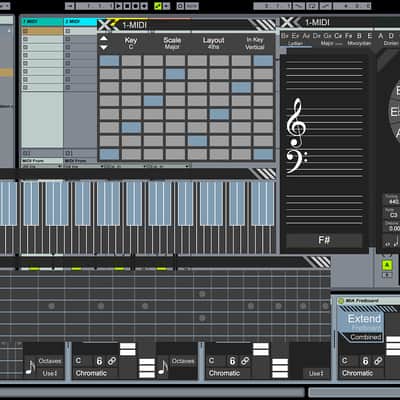Toggle the third chain link icon
The image size is (400, 400).
[x=378, y=361]
